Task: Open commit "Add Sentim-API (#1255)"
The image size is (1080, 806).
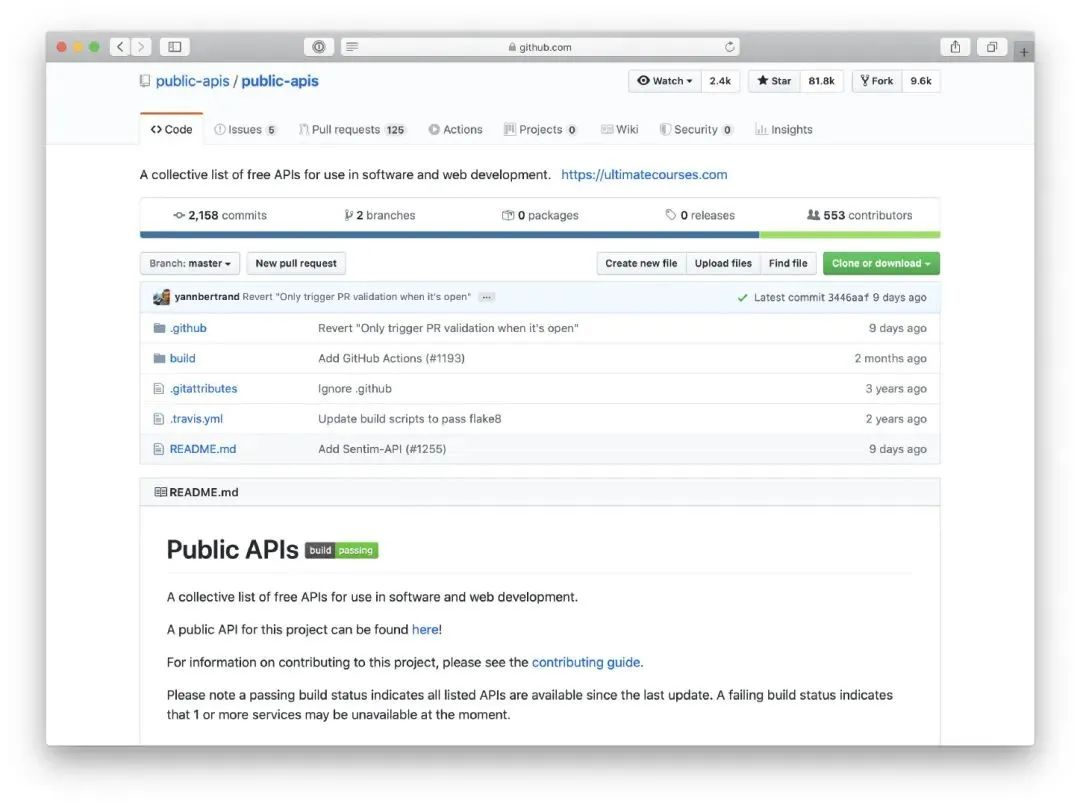Action: point(382,449)
